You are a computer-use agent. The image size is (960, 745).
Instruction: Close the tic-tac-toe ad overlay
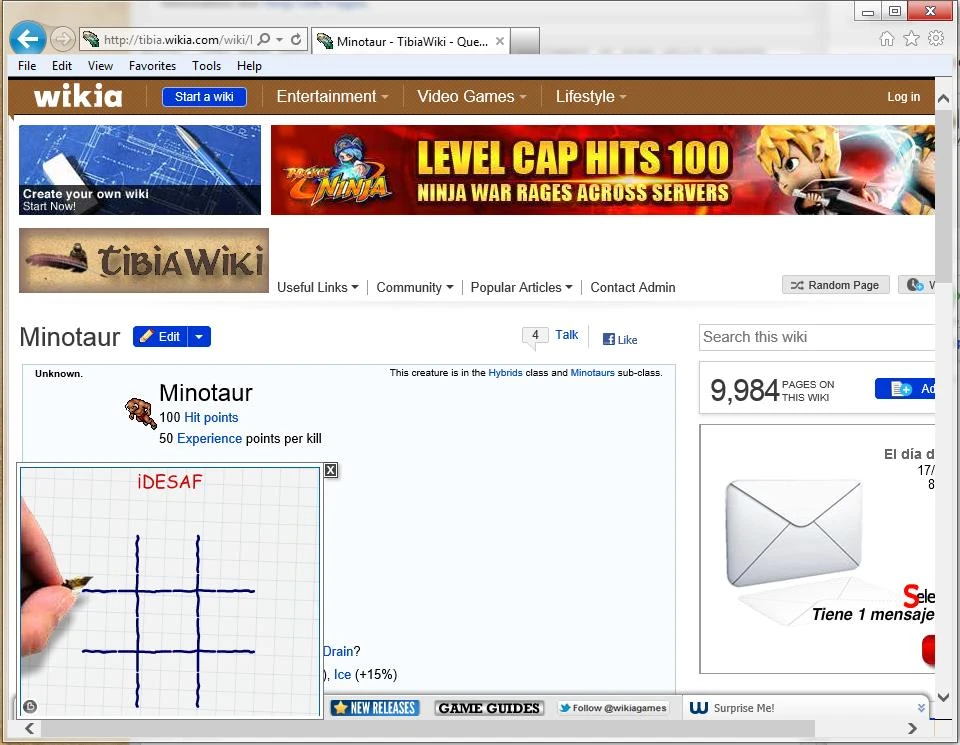pos(331,470)
